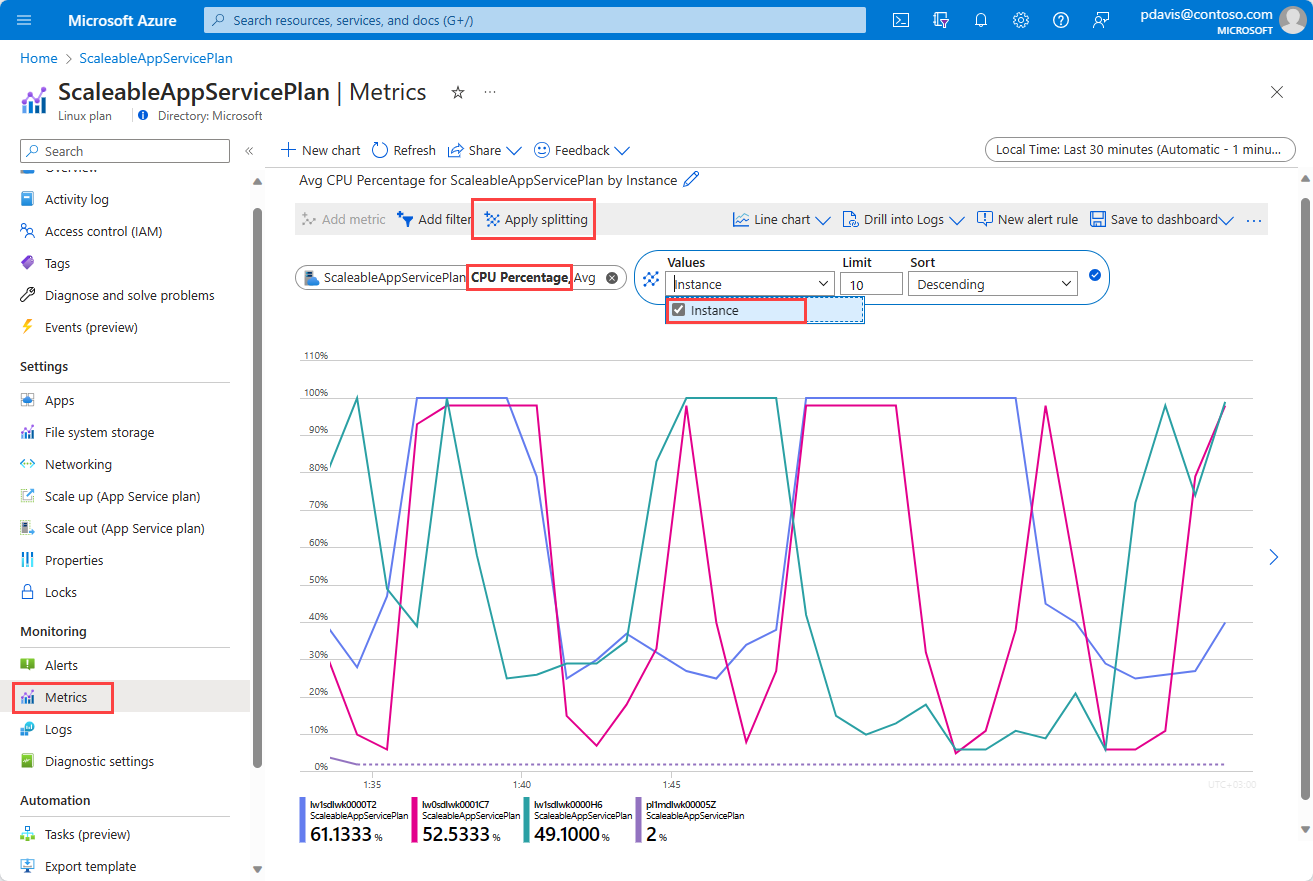Image resolution: width=1313 pixels, height=881 pixels.
Task: Open the Sort Descending dropdown
Action: point(992,284)
